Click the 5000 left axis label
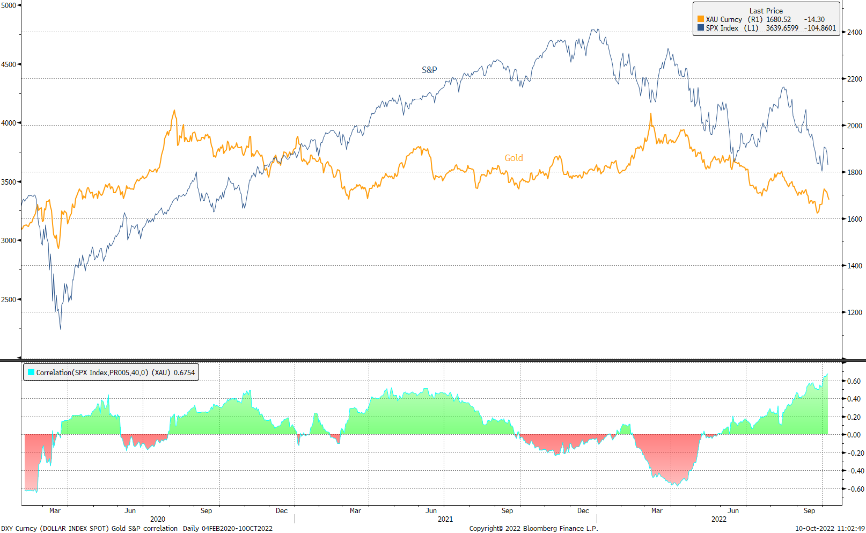The image size is (866, 533). tap(8, 5)
